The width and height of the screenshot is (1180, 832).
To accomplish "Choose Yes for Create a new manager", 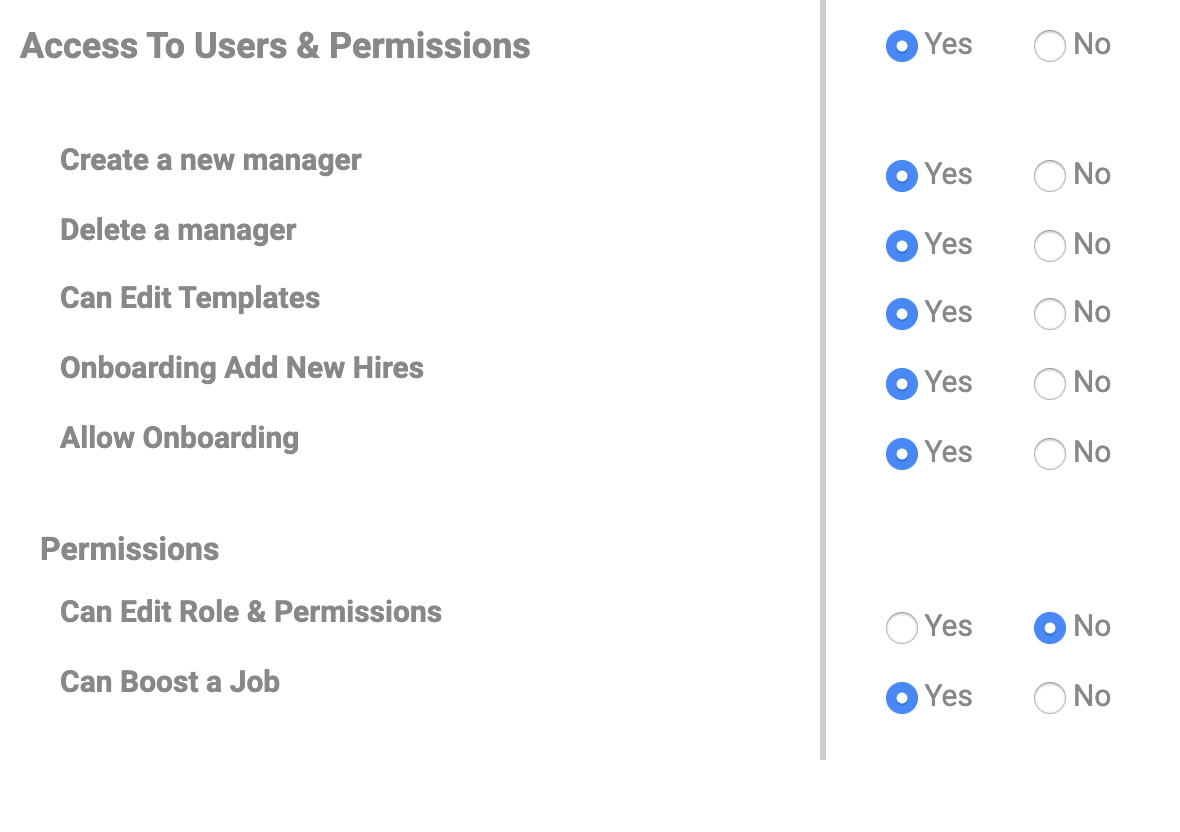I will pyautogui.click(x=902, y=176).
